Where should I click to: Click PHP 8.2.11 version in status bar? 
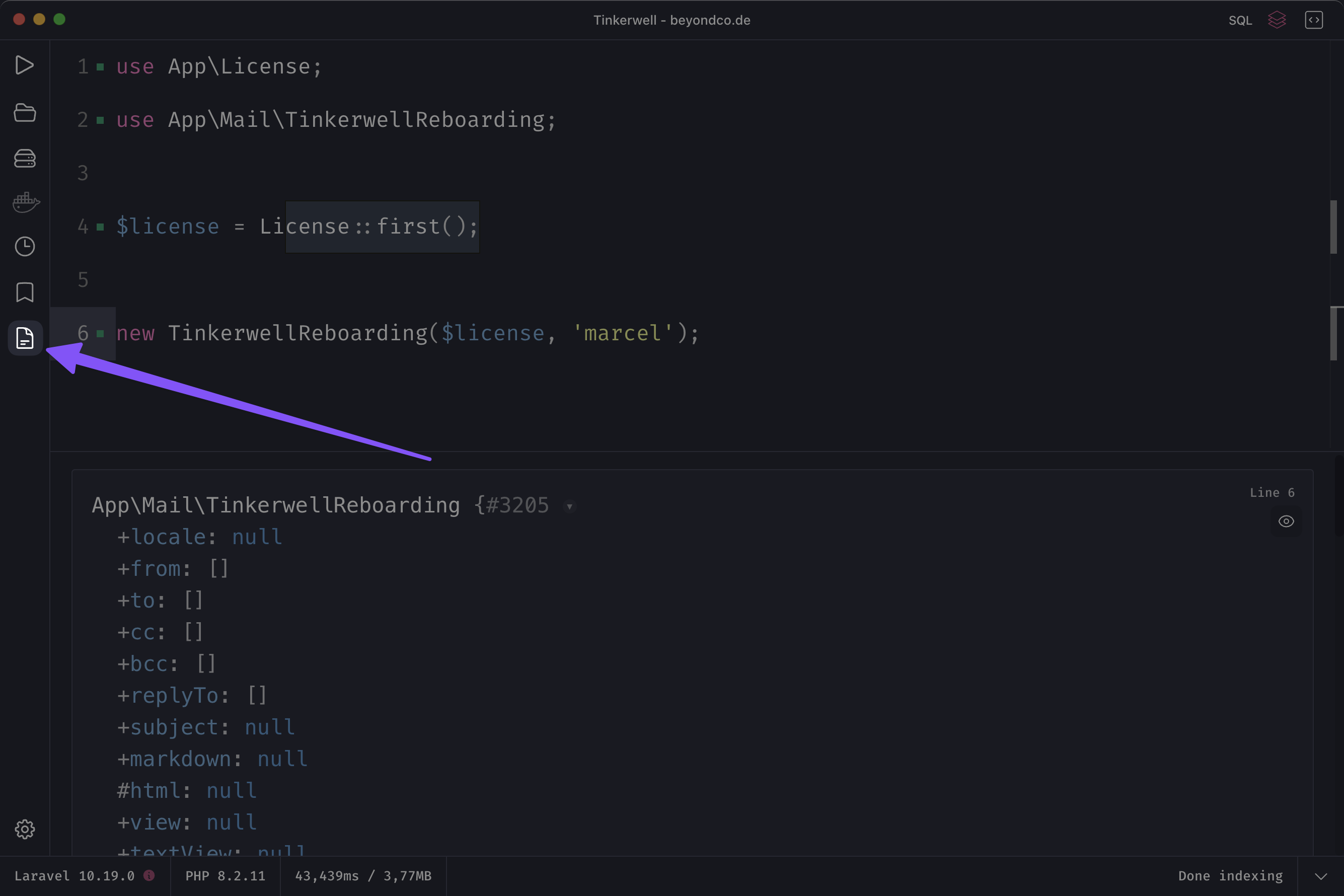225,876
